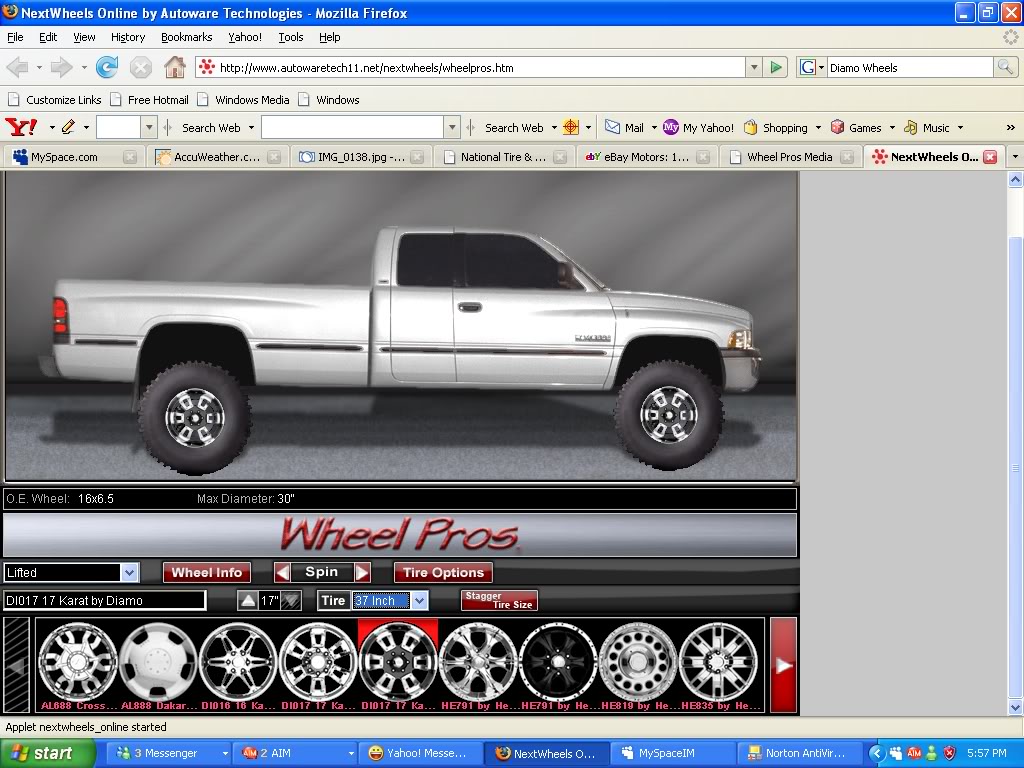Select the AL888 Dakar wheel thumbnail
The height and width of the screenshot is (768, 1024).
[158, 662]
